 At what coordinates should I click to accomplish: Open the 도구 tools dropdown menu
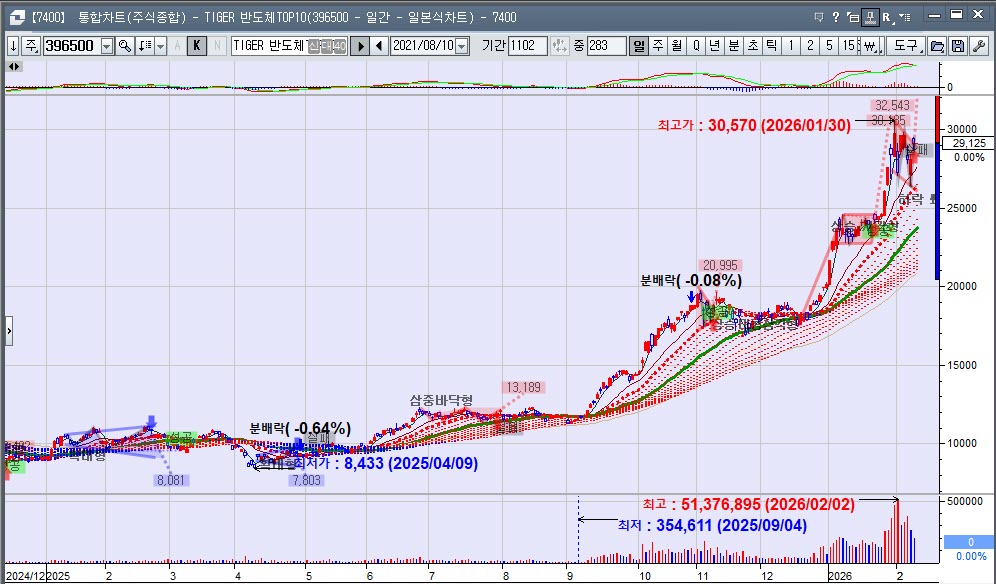pyautogui.click(x=907, y=46)
